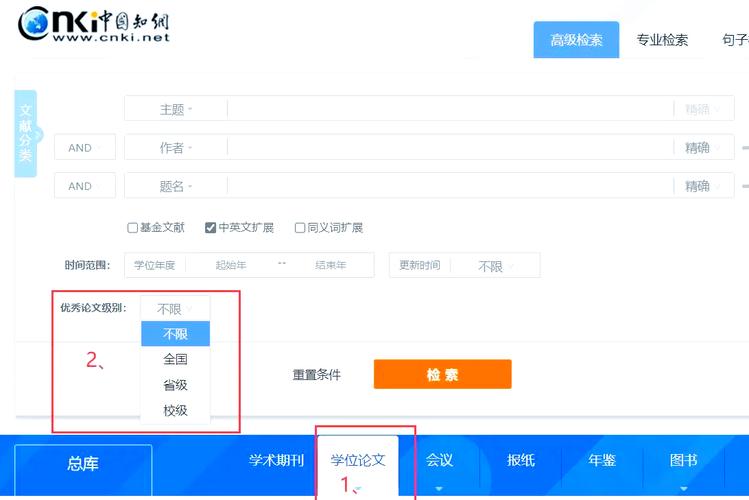Open the AND operator dropdown beside 作者
This screenshot has height=500, width=749.
[85, 148]
